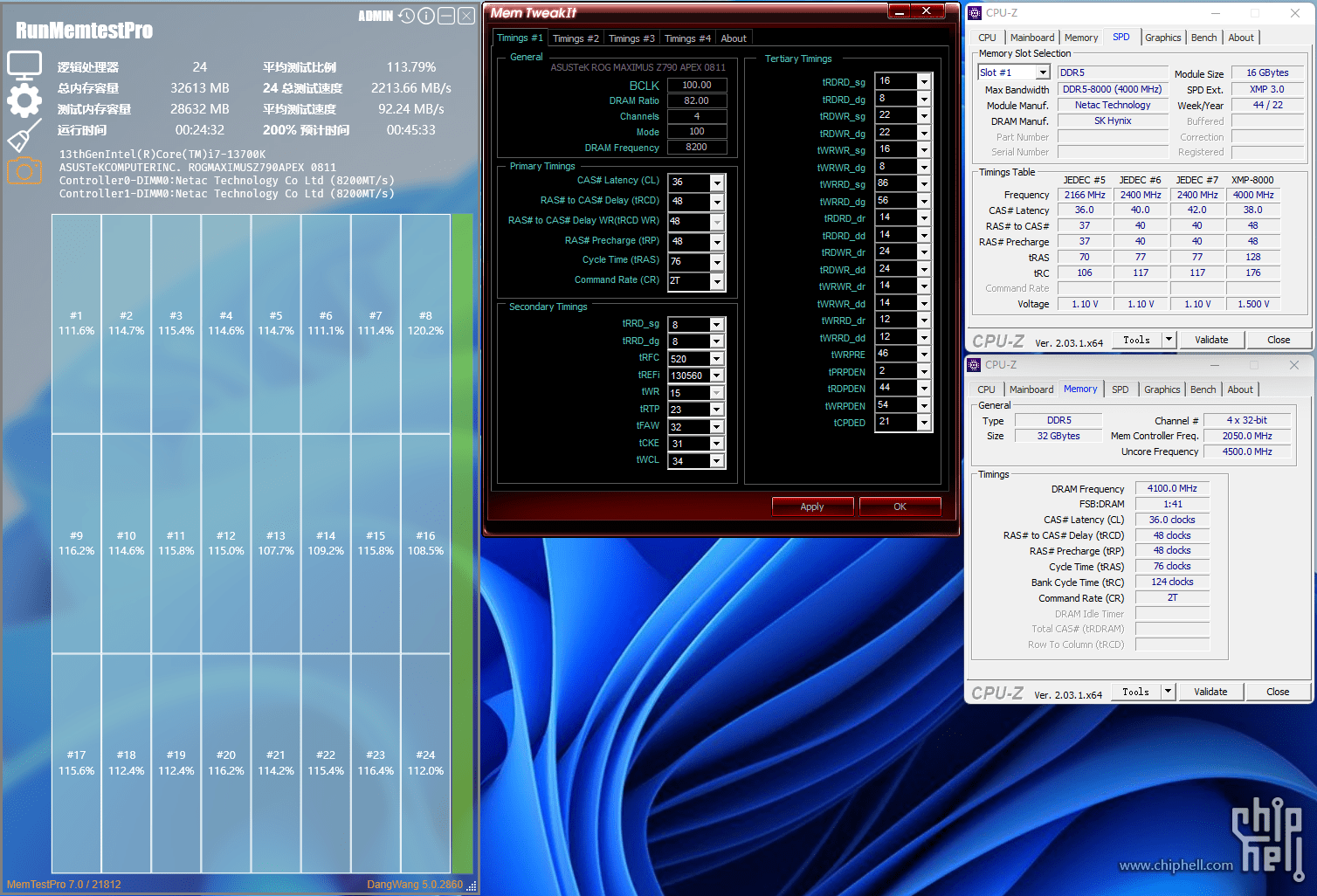
Task: Open Tools dropdown arrow in CPU-Z SPD window
Action: [1169, 340]
